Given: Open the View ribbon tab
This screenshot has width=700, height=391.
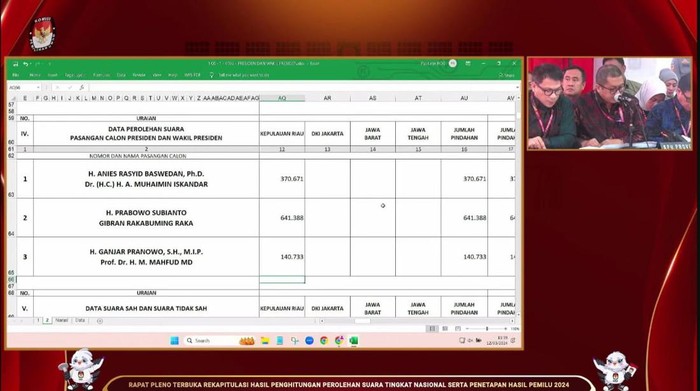Looking at the screenshot, I should [157, 75].
